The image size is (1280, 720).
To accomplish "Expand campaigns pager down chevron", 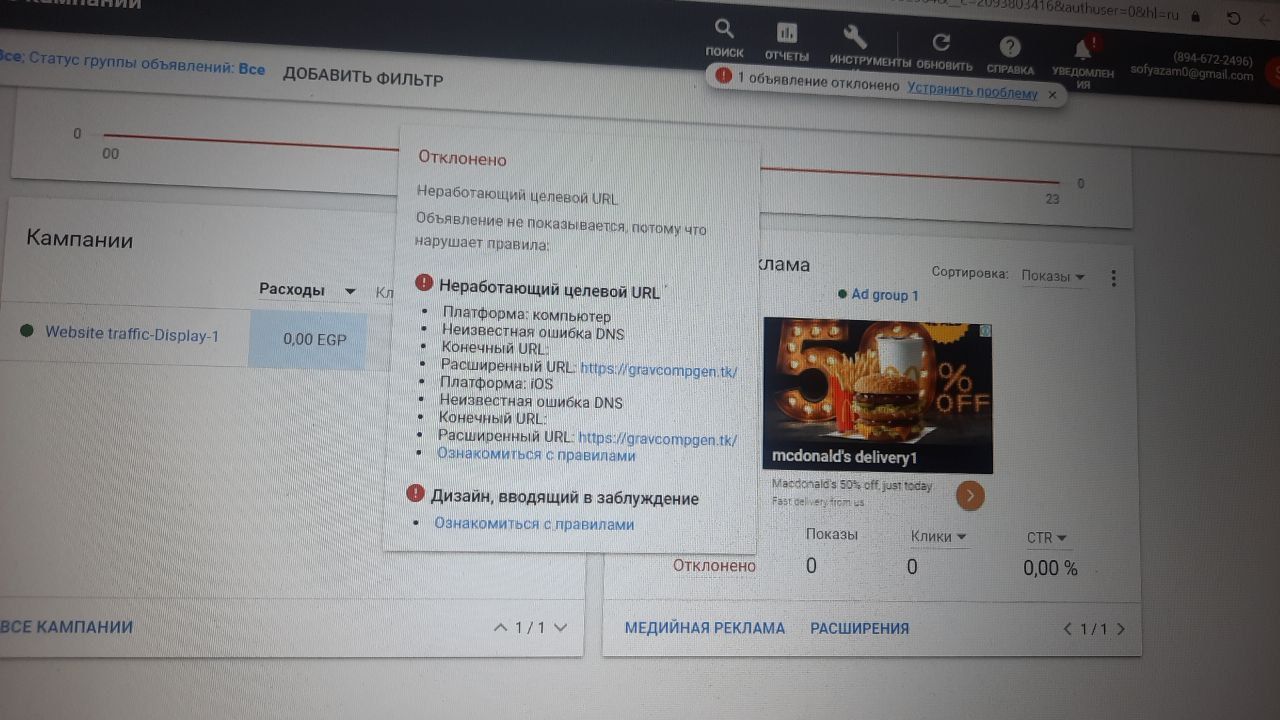I will point(560,628).
